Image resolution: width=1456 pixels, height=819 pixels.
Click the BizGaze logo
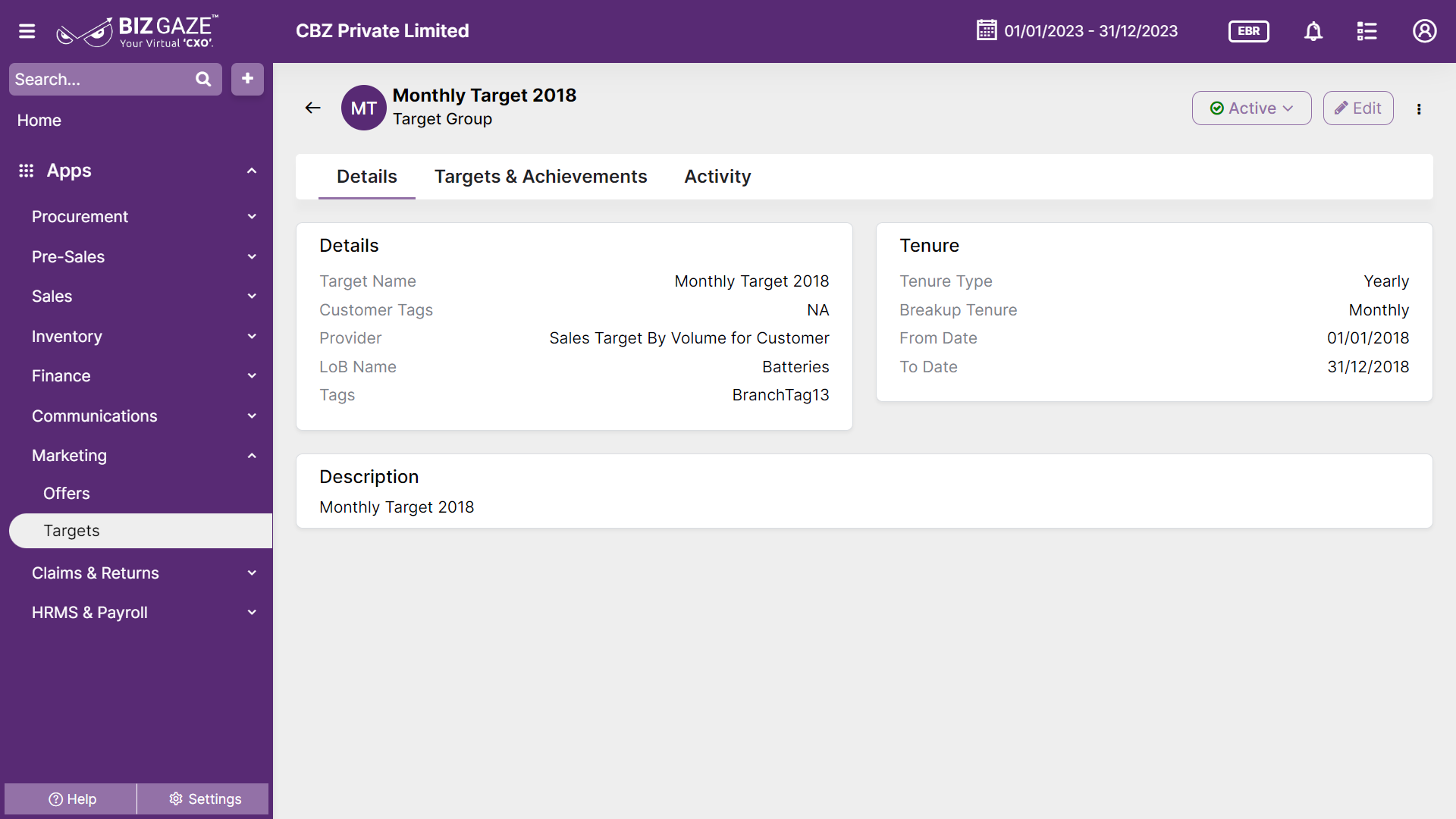137,31
